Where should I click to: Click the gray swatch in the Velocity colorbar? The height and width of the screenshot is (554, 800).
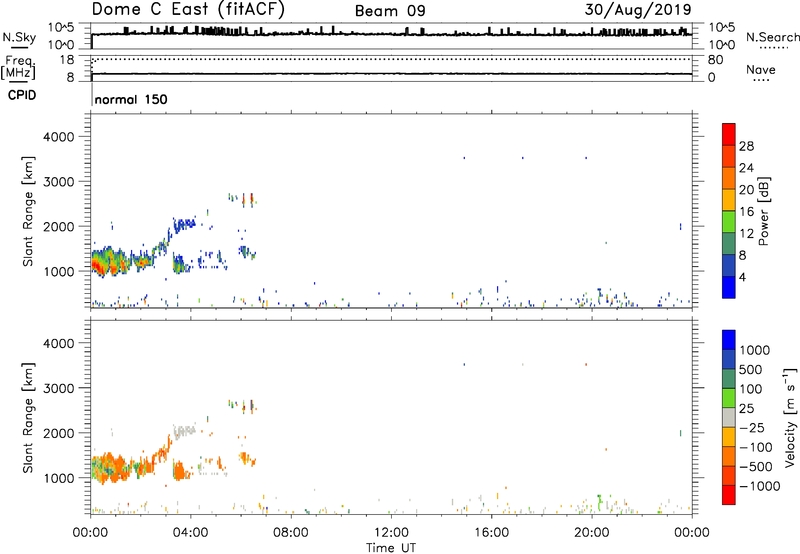(x=729, y=417)
